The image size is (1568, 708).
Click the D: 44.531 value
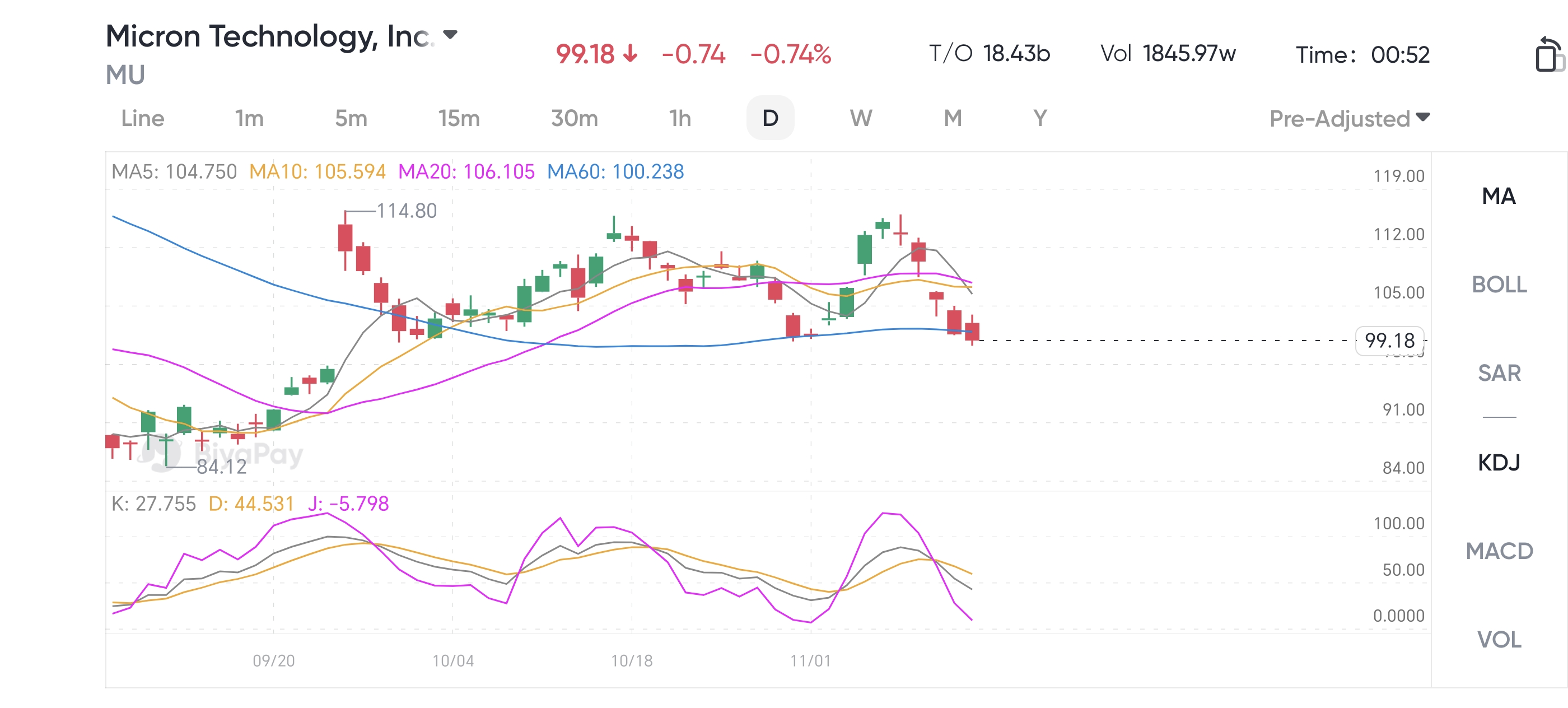point(251,504)
